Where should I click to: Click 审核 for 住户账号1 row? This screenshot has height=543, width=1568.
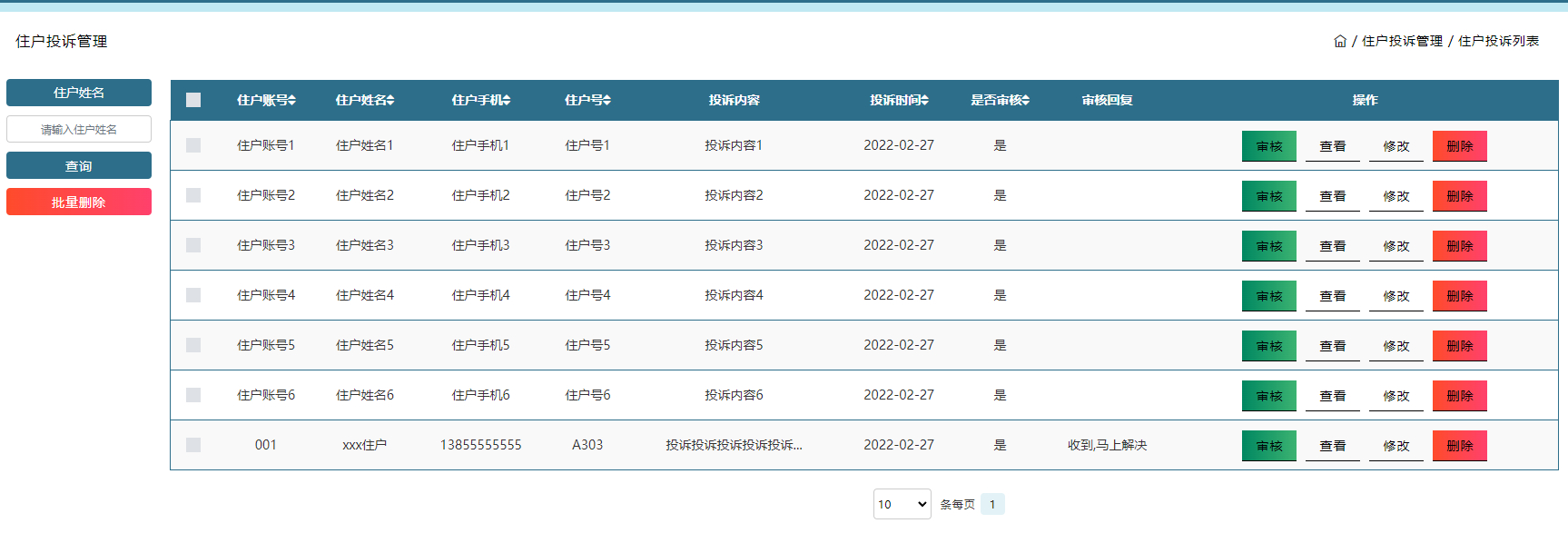click(1269, 146)
